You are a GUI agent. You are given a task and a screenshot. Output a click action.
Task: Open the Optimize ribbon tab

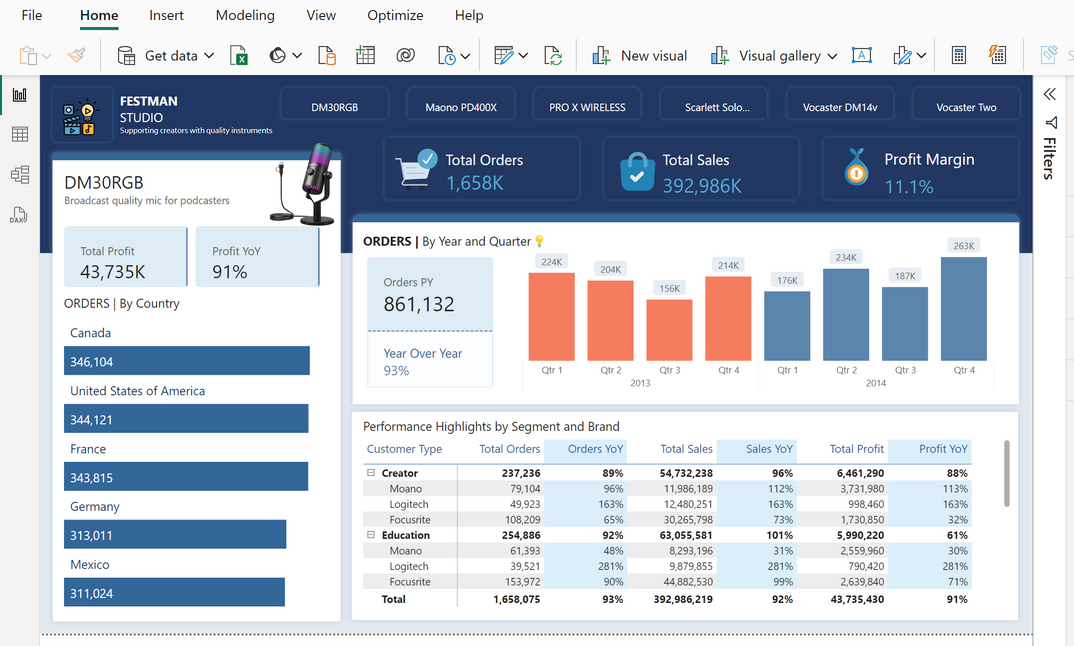(395, 15)
